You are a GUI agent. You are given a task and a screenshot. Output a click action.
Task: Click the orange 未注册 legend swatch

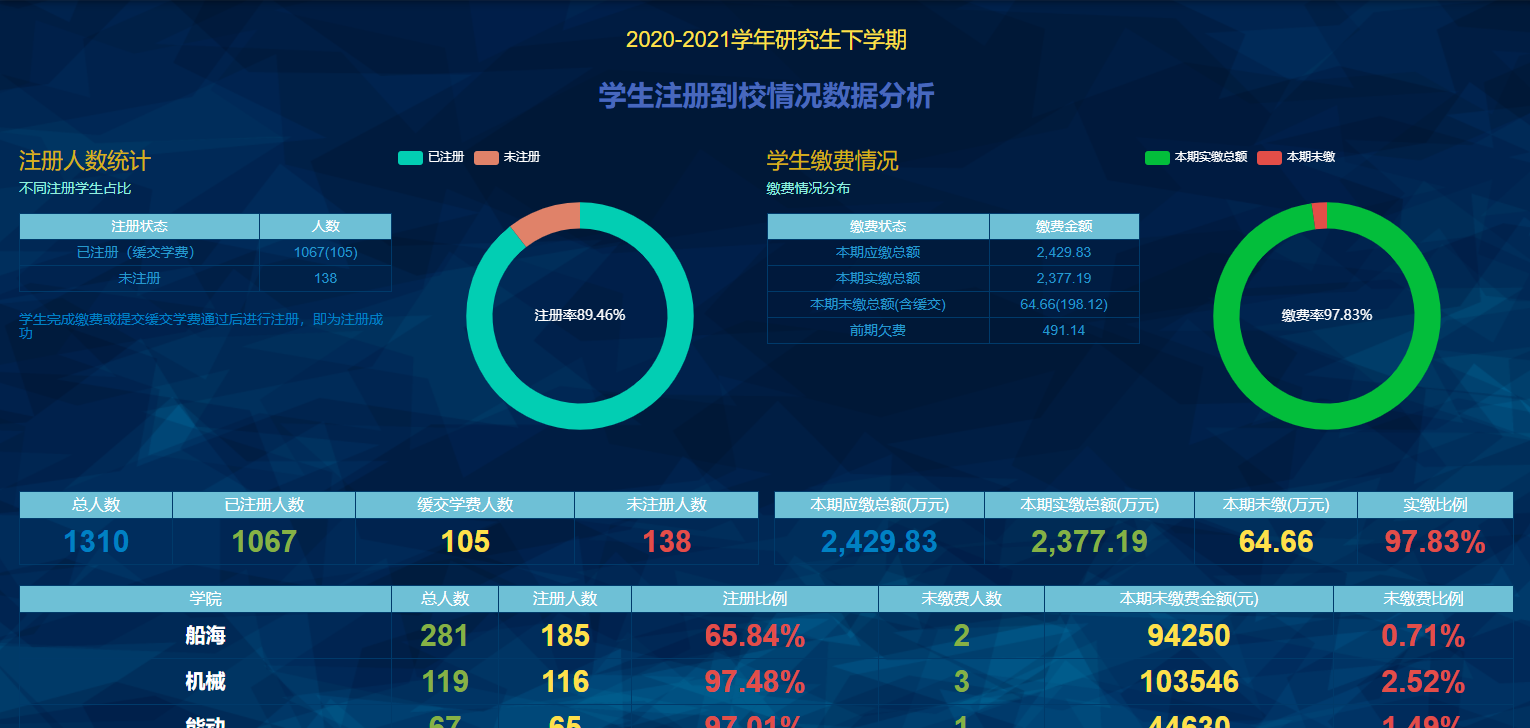point(486,157)
